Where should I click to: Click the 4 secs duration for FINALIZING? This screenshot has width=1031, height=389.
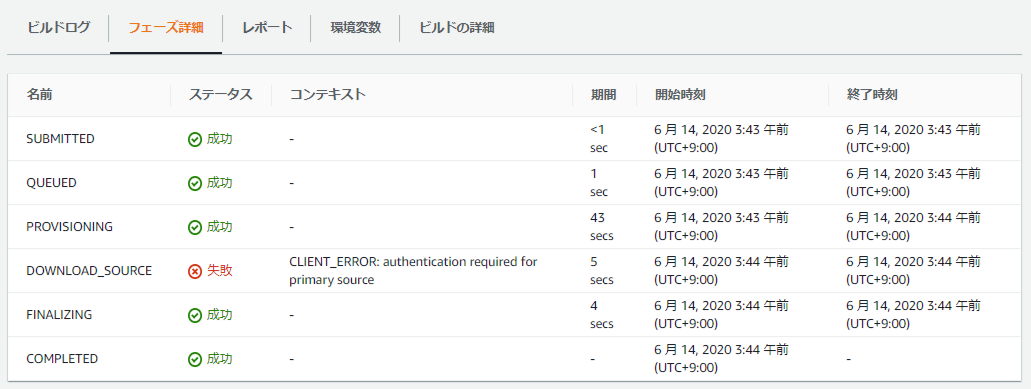tap(602, 315)
